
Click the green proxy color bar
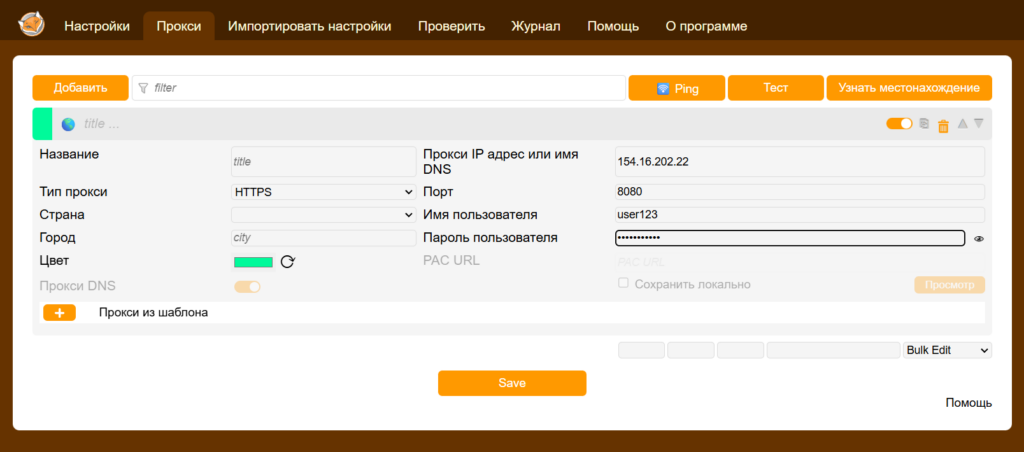coord(42,124)
